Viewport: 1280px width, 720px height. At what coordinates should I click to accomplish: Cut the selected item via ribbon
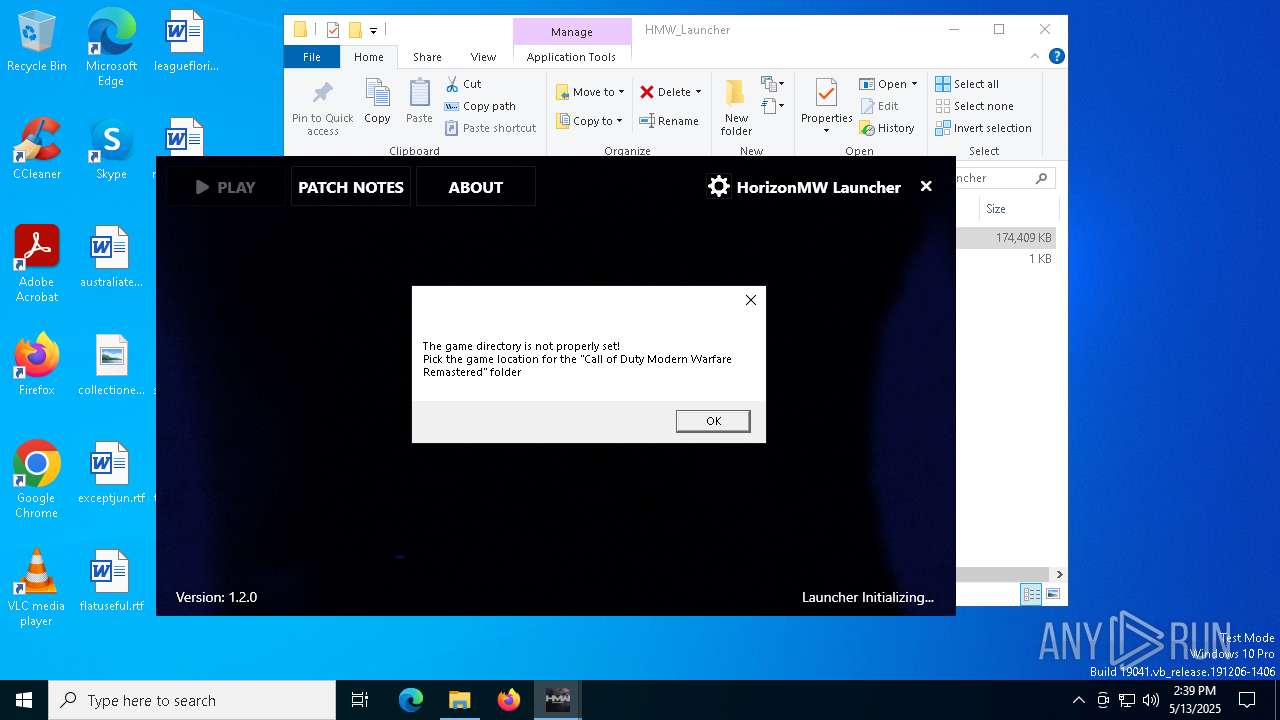[x=463, y=84]
